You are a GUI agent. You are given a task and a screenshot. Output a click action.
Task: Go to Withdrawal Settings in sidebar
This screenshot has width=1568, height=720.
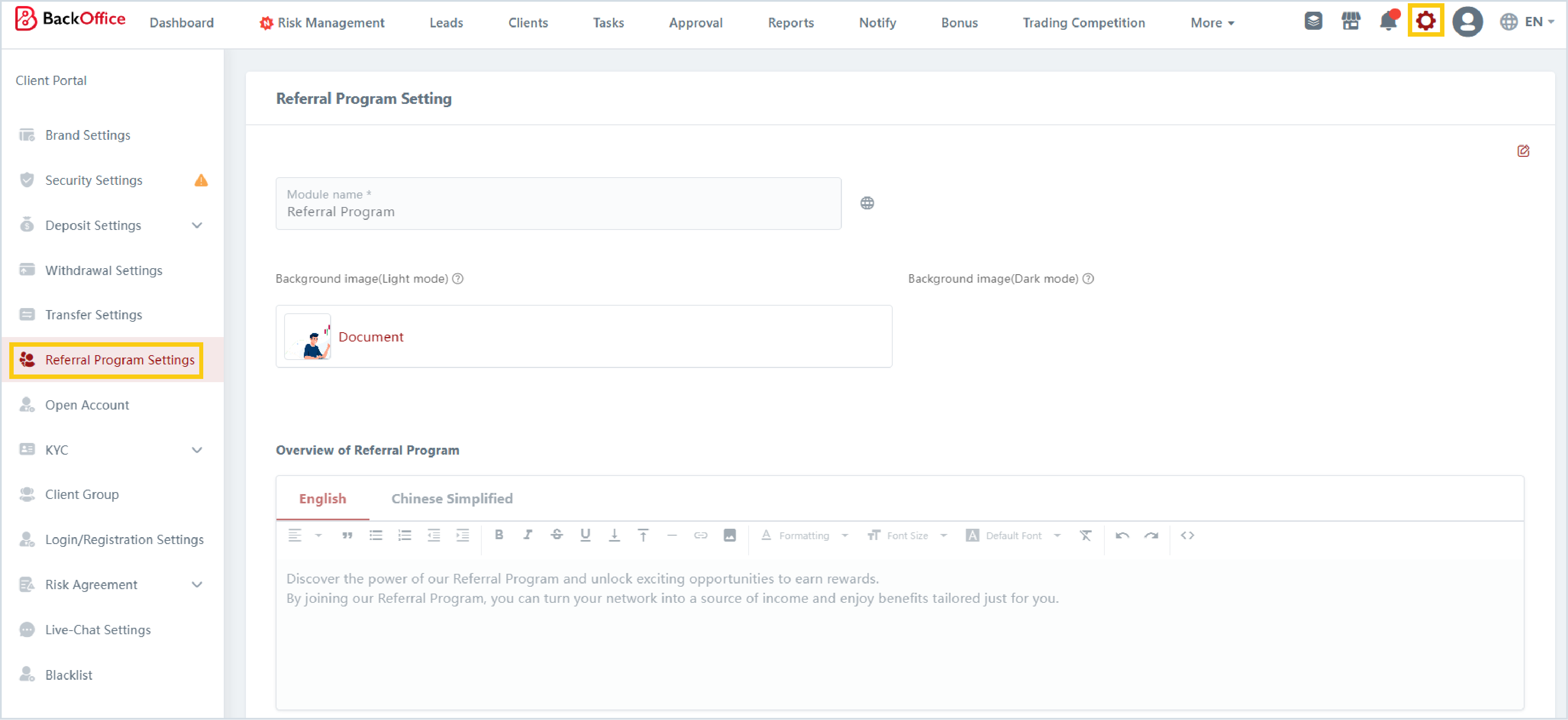click(103, 270)
